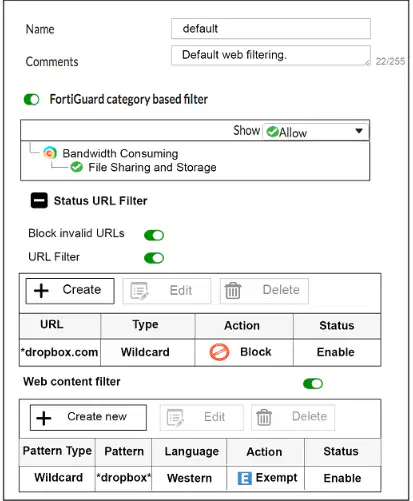Click the plus icon on Create button
Screen dimensions: 413x501
click(41, 291)
